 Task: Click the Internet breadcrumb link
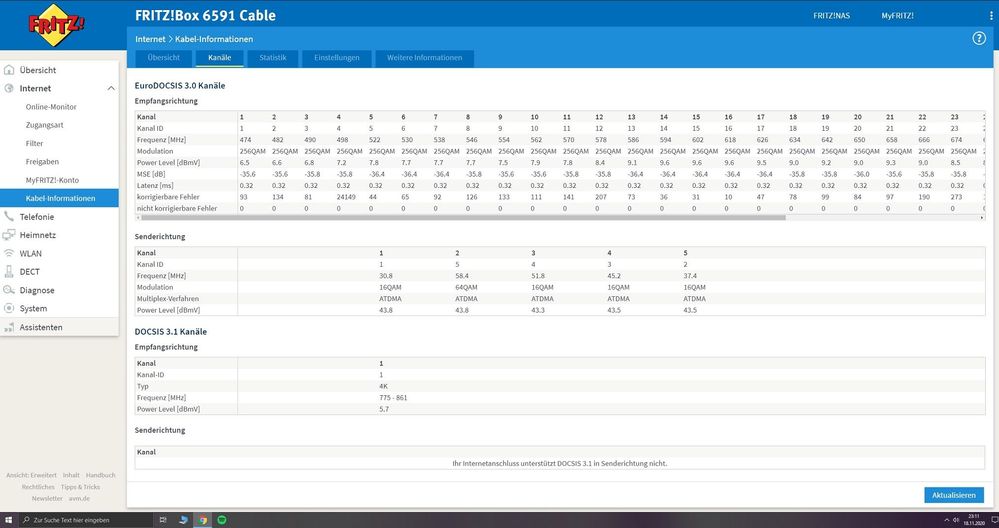coord(150,39)
